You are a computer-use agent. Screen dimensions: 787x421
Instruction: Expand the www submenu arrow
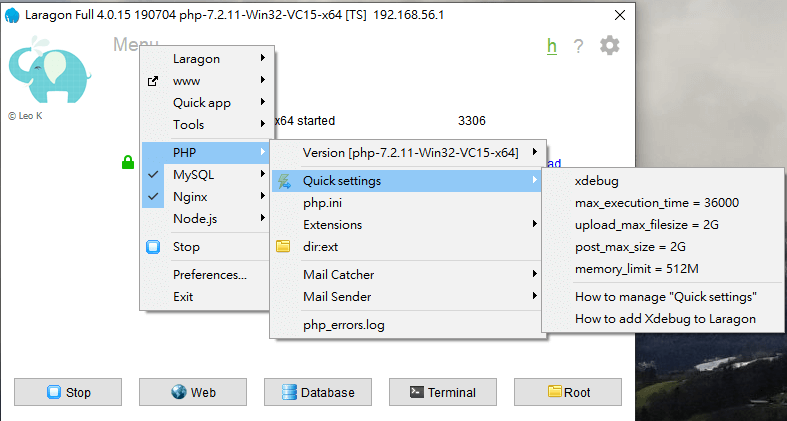pyautogui.click(x=263, y=80)
